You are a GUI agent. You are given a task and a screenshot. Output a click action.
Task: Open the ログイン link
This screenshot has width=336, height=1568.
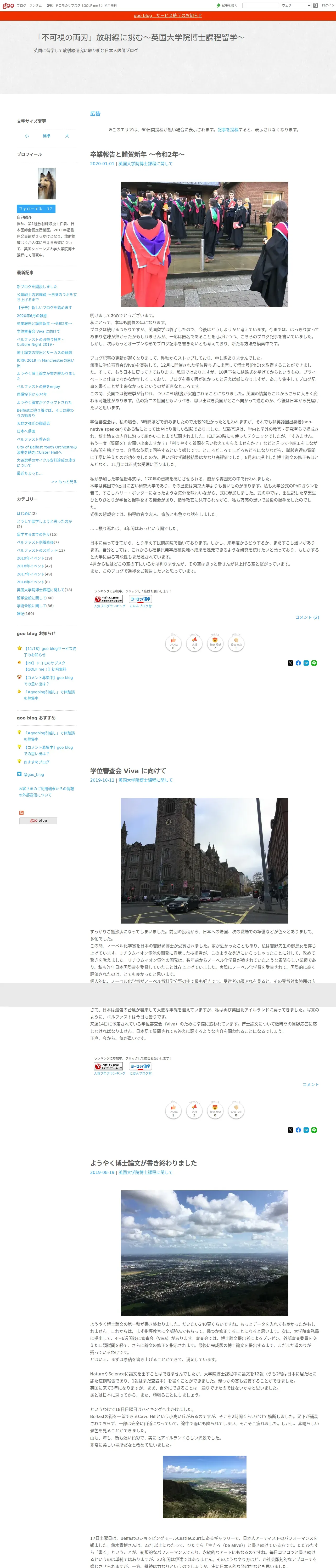coord(328,5)
